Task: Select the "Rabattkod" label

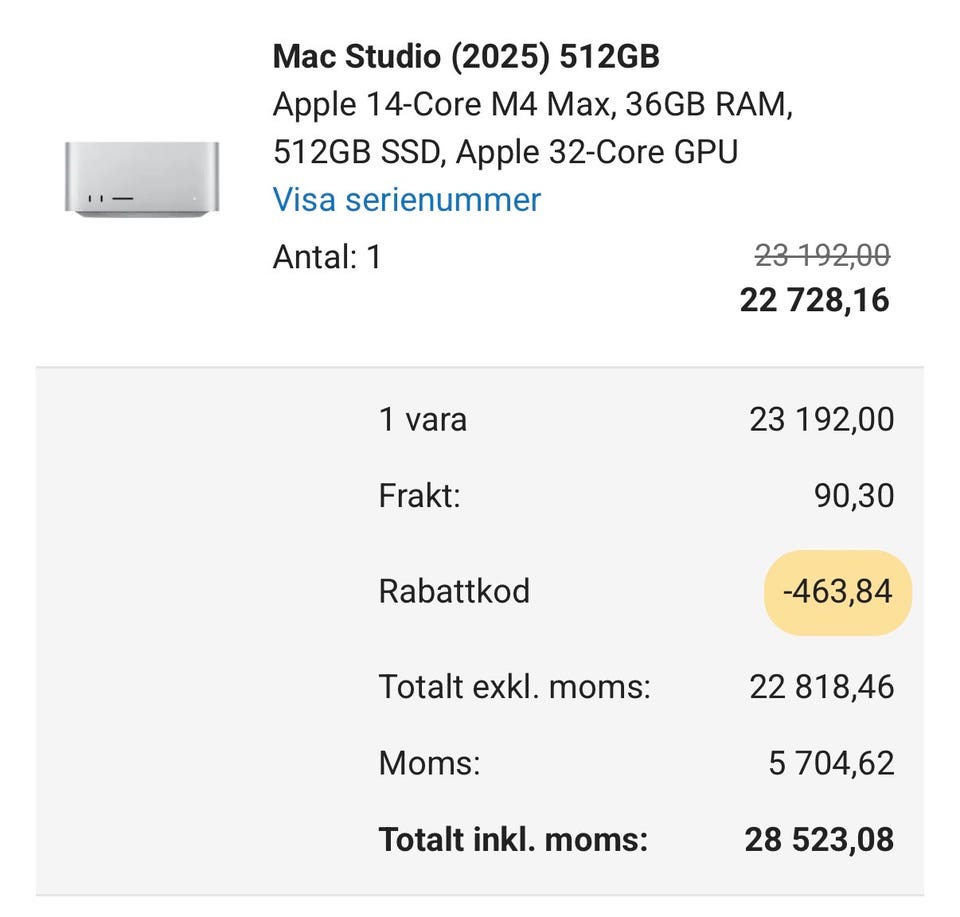Action: pyautogui.click(x=454, y=592)
